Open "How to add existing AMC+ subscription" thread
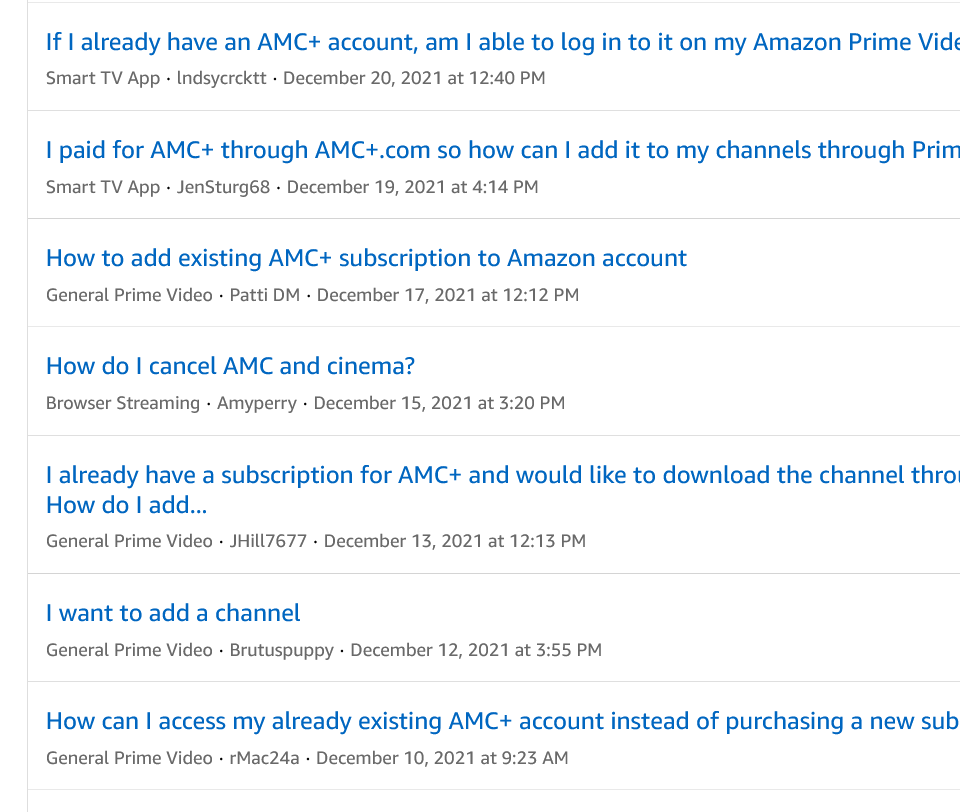The height and width of the screenshot is (812, 960). [x=366, y=258]
